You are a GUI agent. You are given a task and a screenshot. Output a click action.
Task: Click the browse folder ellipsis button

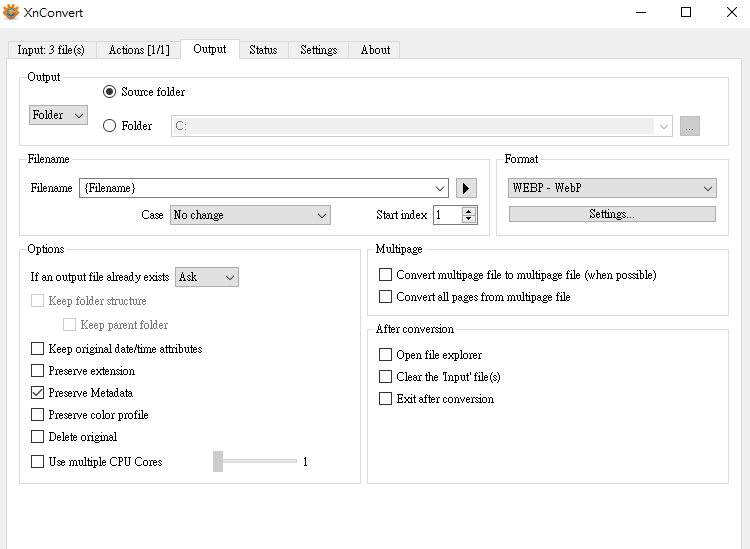click(x=689, y=126)
